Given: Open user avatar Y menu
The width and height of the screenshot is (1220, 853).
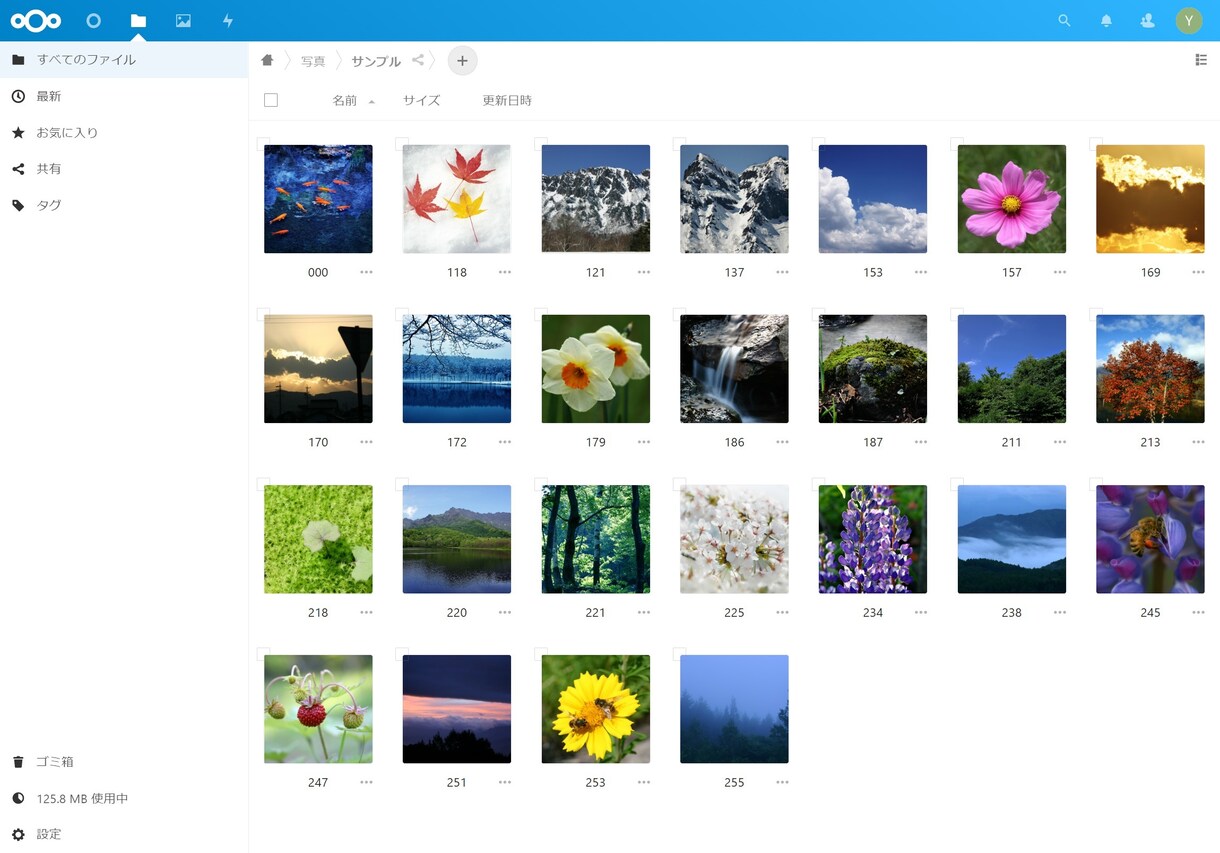Looking at the screenshot, I should [1189, 20].
